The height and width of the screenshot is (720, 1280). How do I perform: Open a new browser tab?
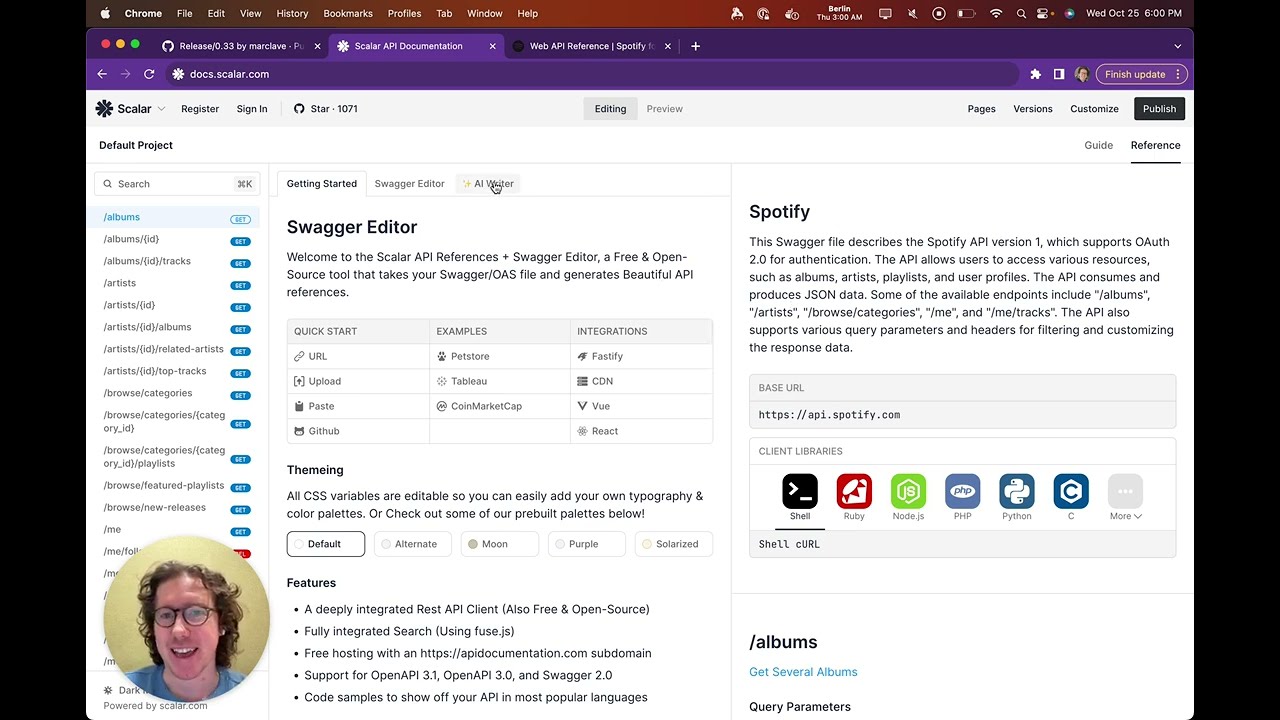[x=695, y=46]
